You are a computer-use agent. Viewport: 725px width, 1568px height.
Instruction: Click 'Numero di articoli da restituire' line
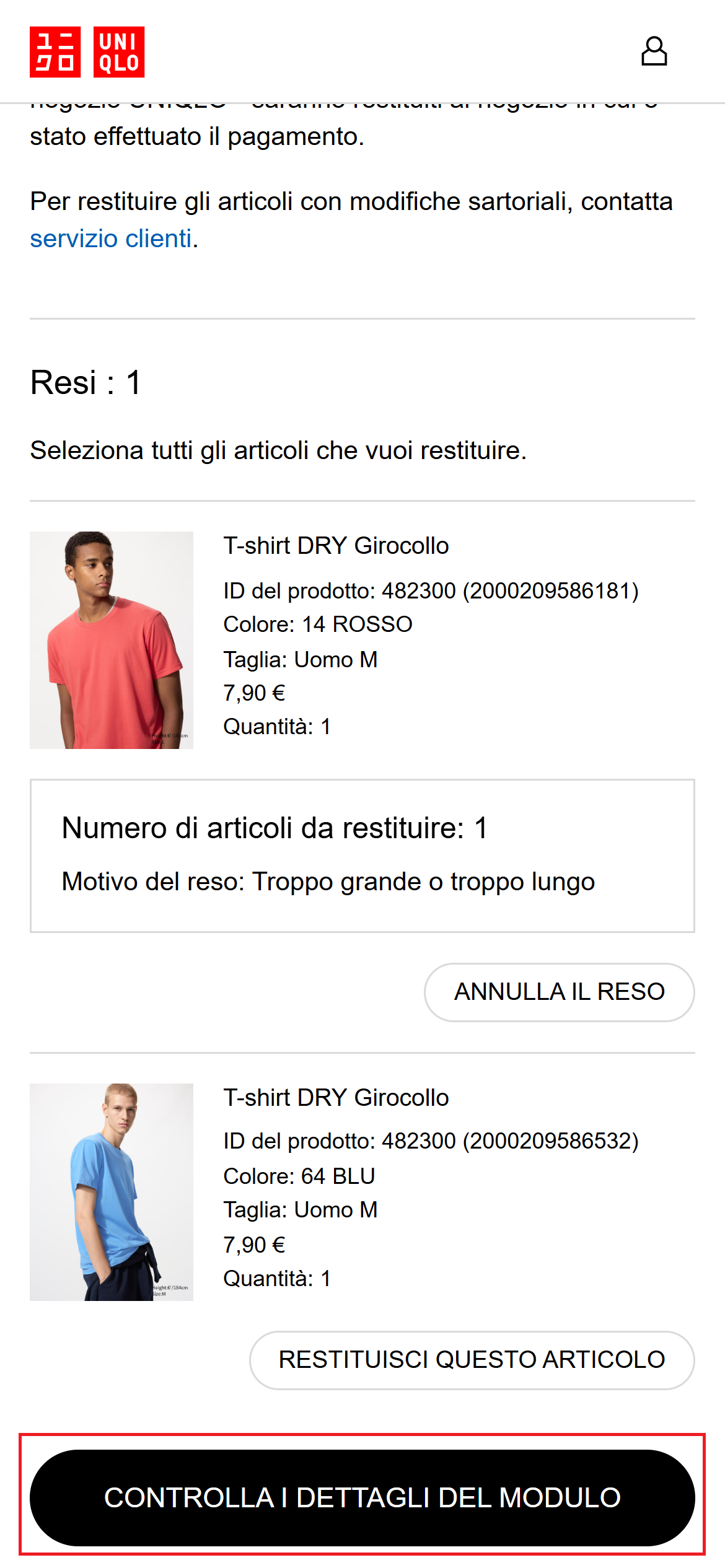click(x=275, y=828)
